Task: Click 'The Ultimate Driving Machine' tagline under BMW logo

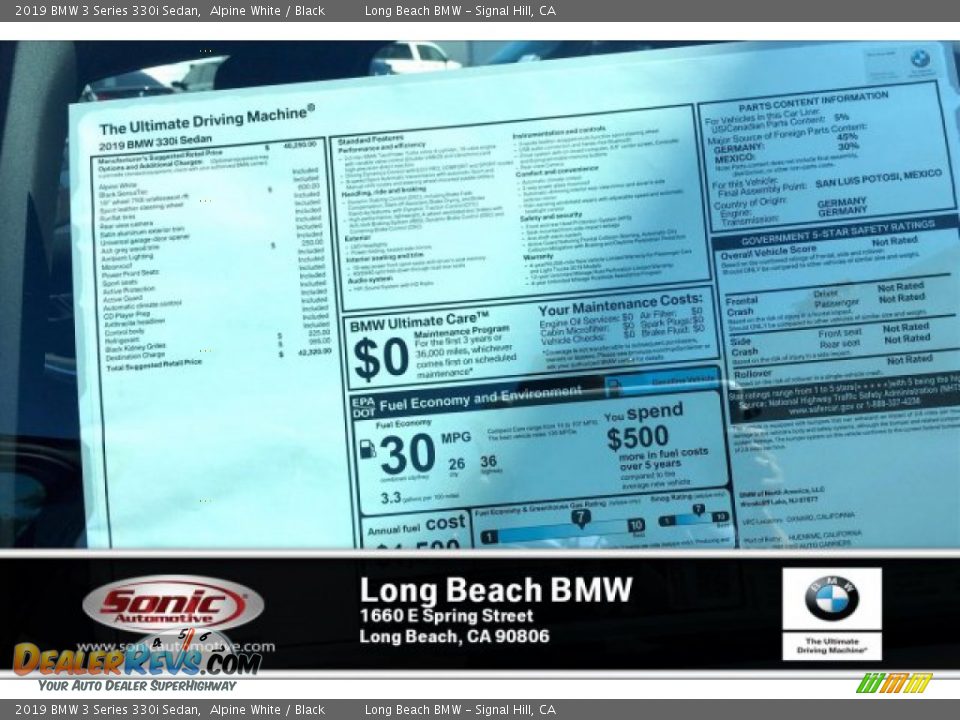Action: [831, 646]
